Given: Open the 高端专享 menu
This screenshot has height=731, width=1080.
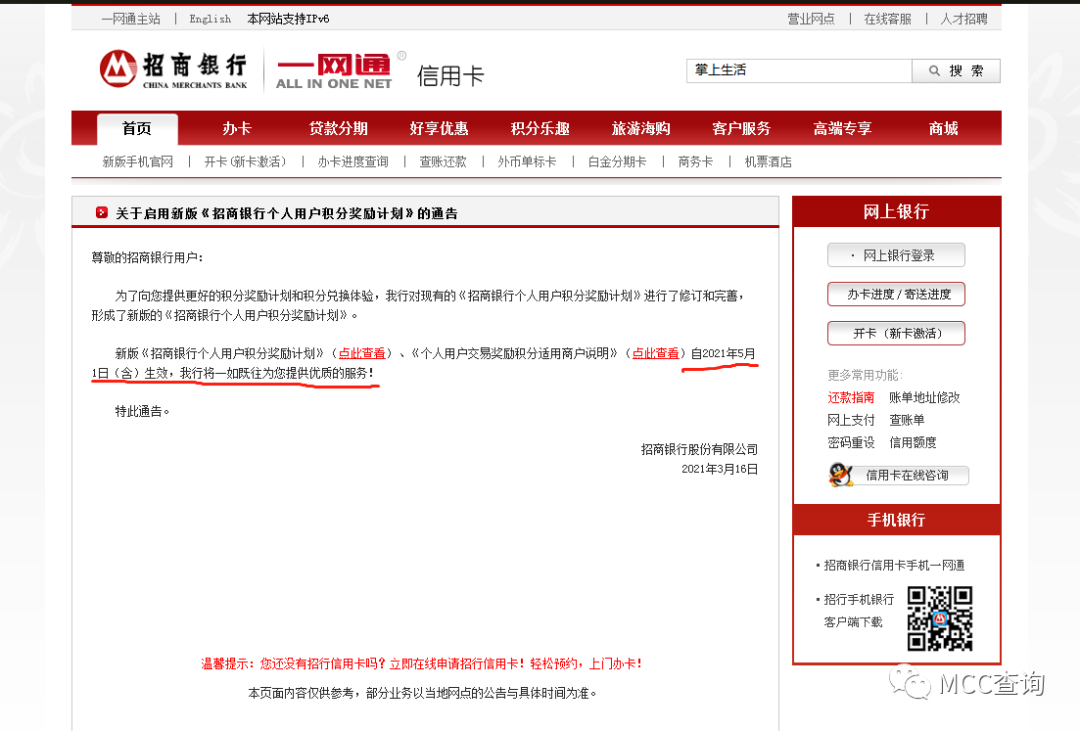Looking at the screenshot, I should coord(842,129).
